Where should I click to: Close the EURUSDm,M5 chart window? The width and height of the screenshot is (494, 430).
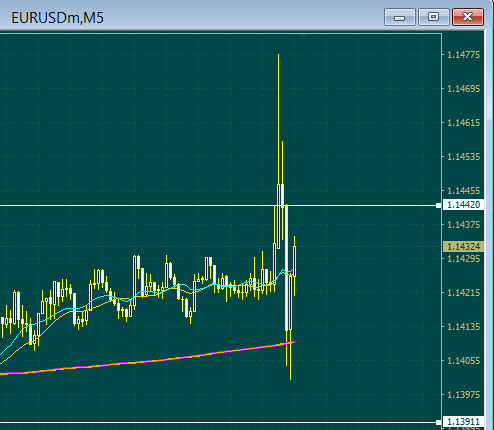(468, 17)
